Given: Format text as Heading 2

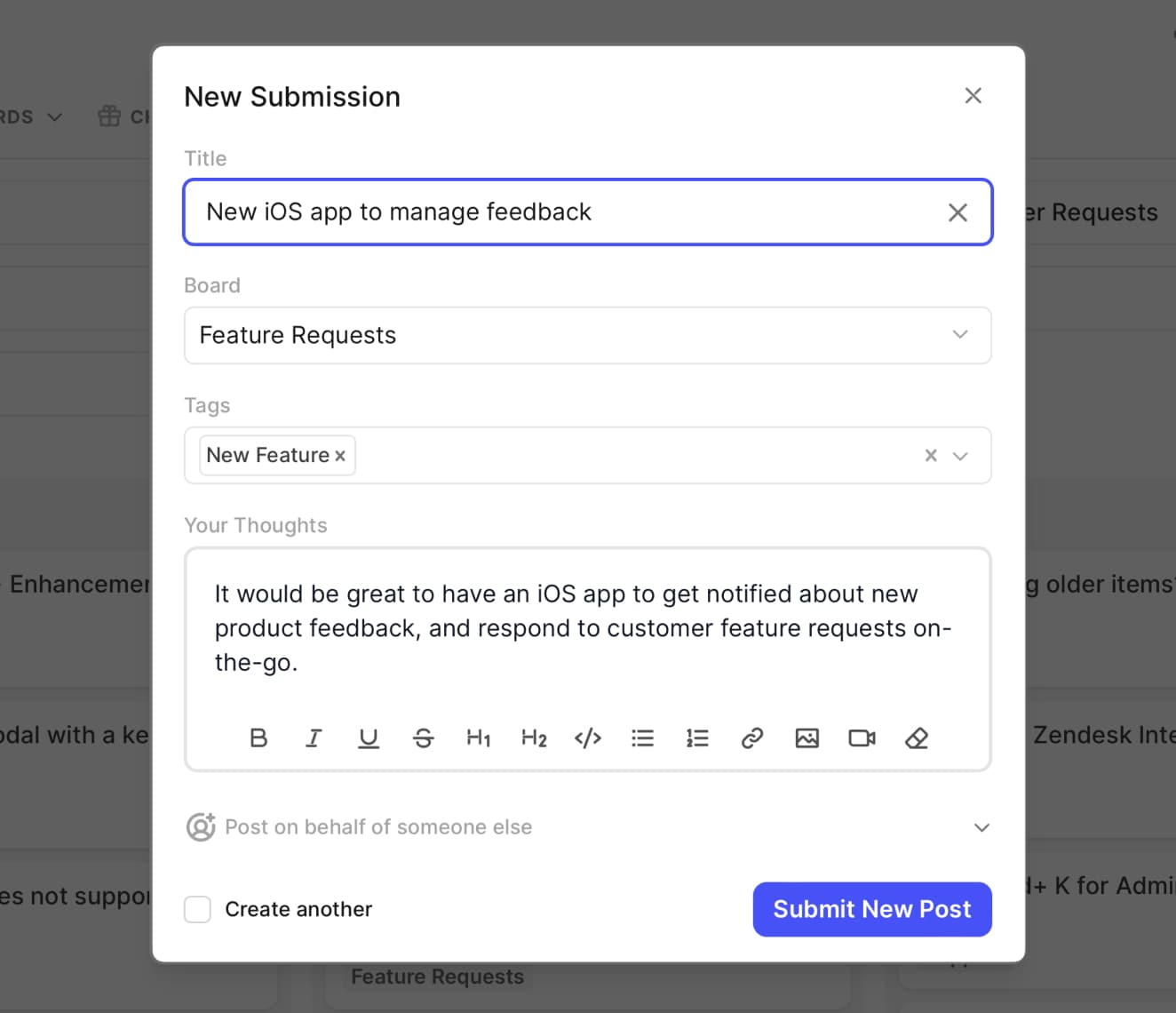Looking at the screenshot, I should 533,738.
